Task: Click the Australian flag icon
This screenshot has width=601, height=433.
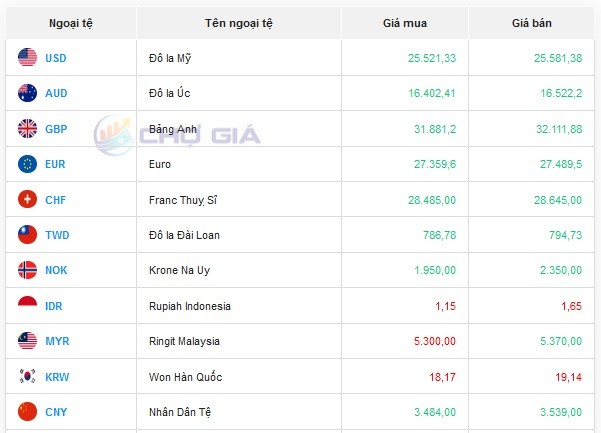Action: coord(28,93)
